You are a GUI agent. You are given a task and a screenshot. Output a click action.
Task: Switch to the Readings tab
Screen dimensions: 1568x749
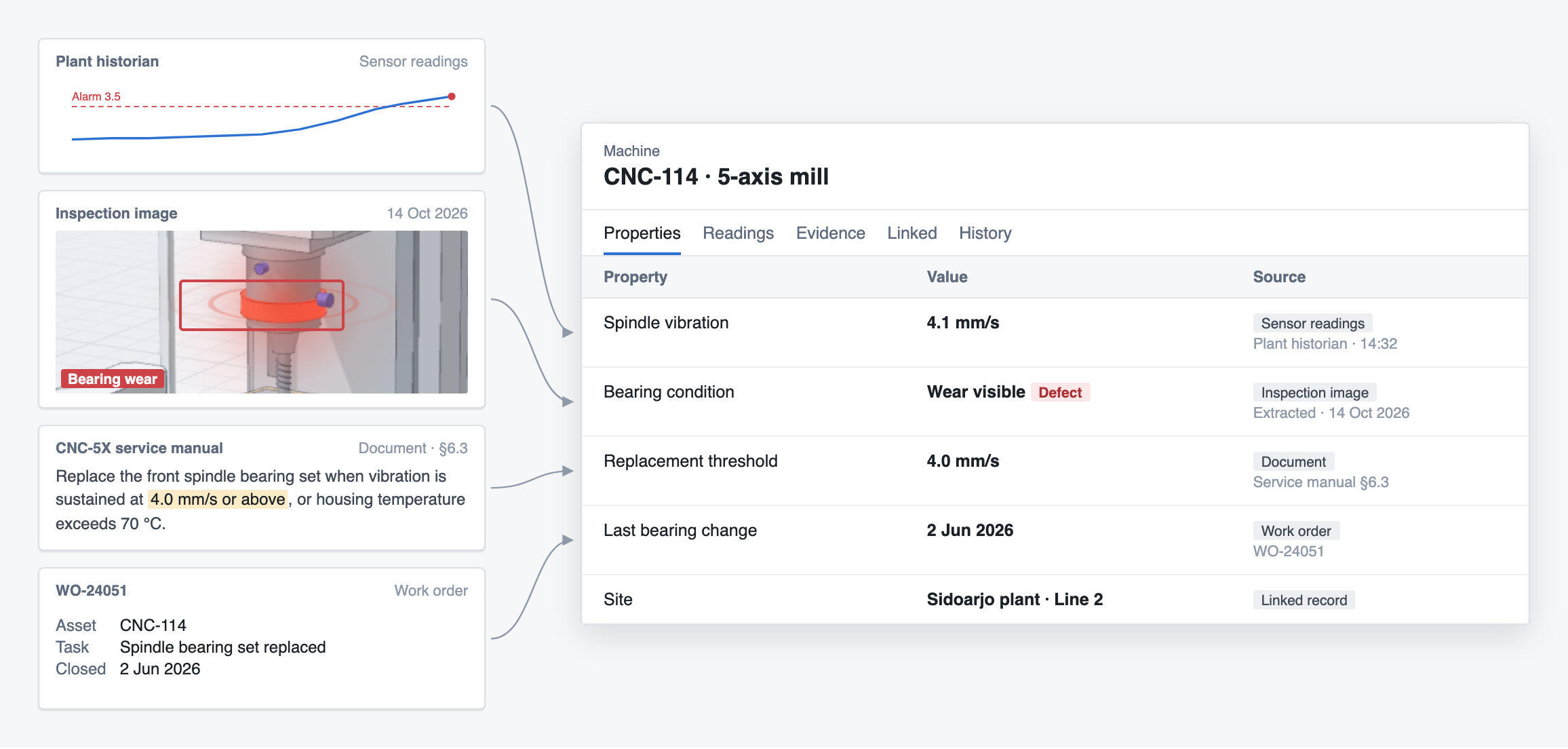(738, 233)
